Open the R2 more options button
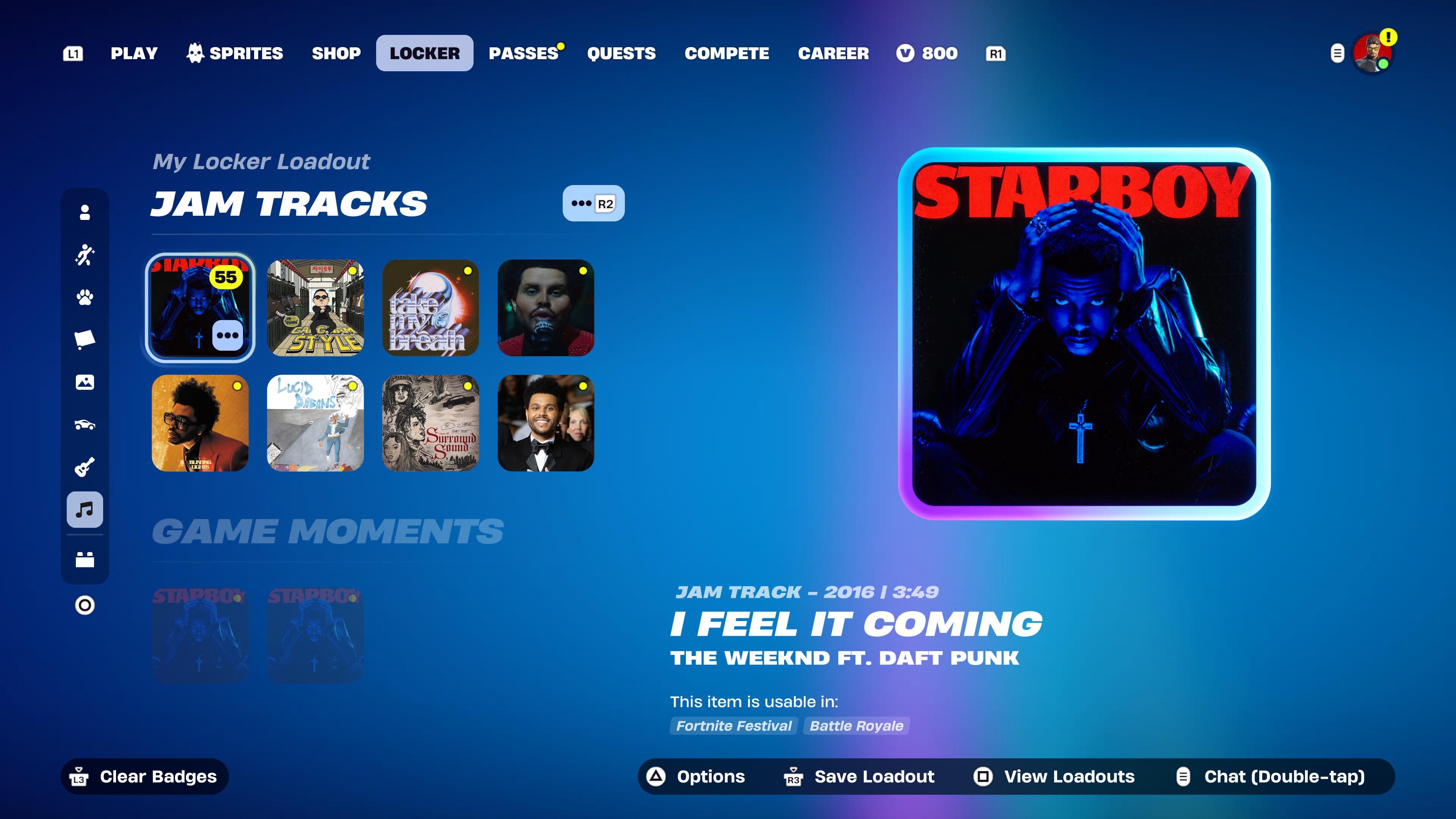This screenshot has height=819, width=1456. pos(593,204)
